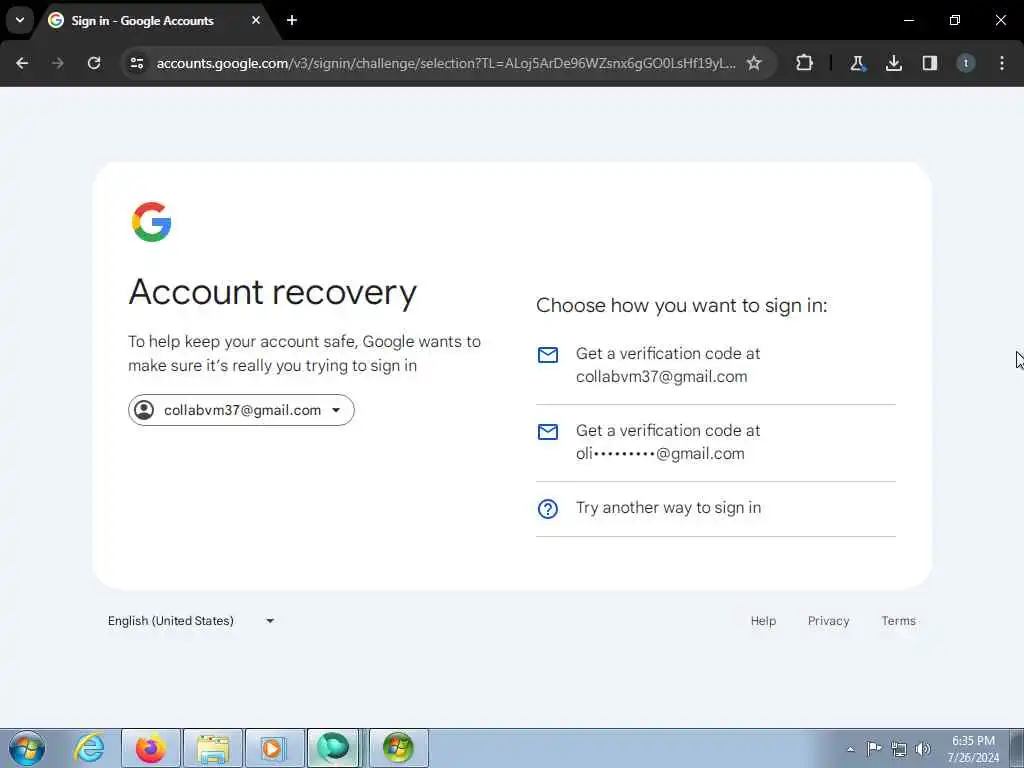Image resolution: width=1024 pixels, height=768 pixels.
Task: Open the volume speaker tray icon
Action: click(923, 749)
